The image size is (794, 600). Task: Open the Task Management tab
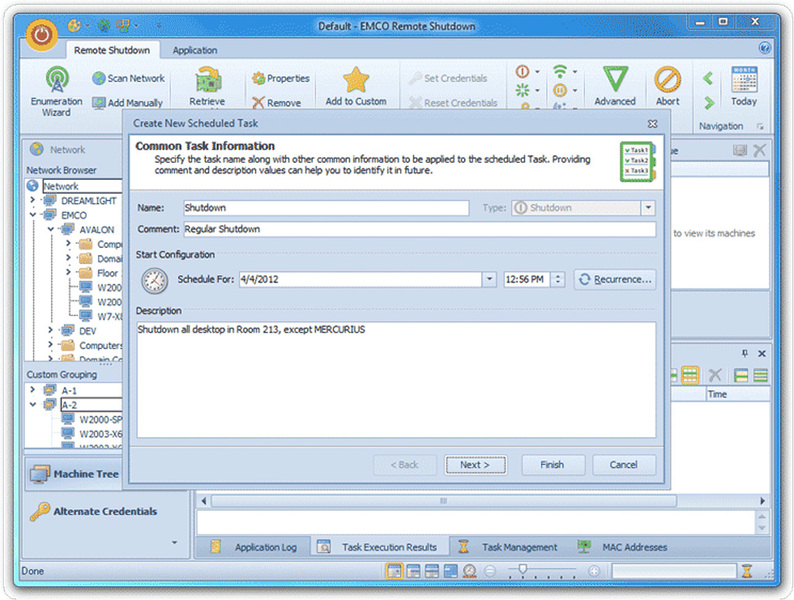[508, 547]
